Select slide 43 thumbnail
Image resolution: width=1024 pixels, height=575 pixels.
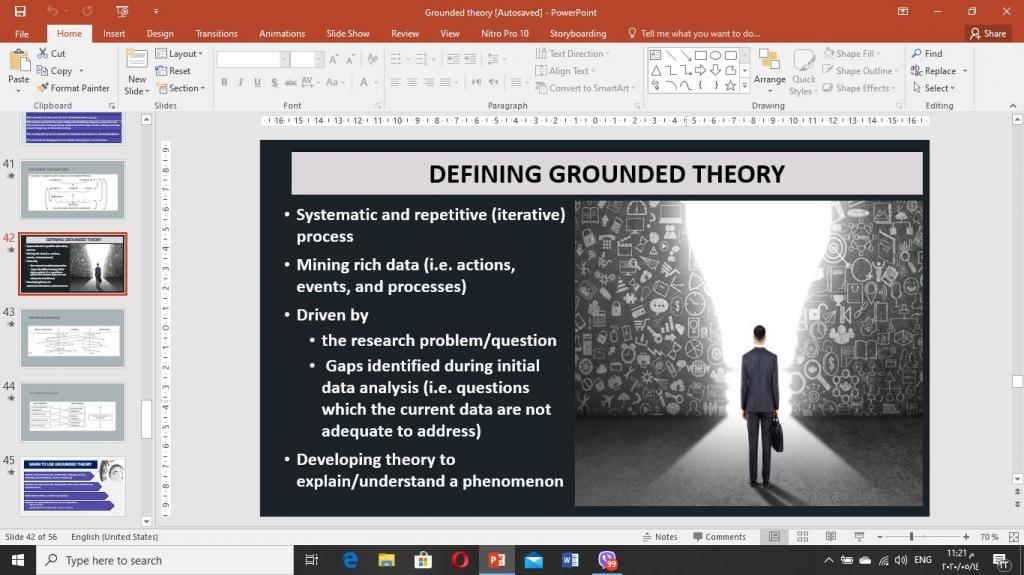[72, 338]
